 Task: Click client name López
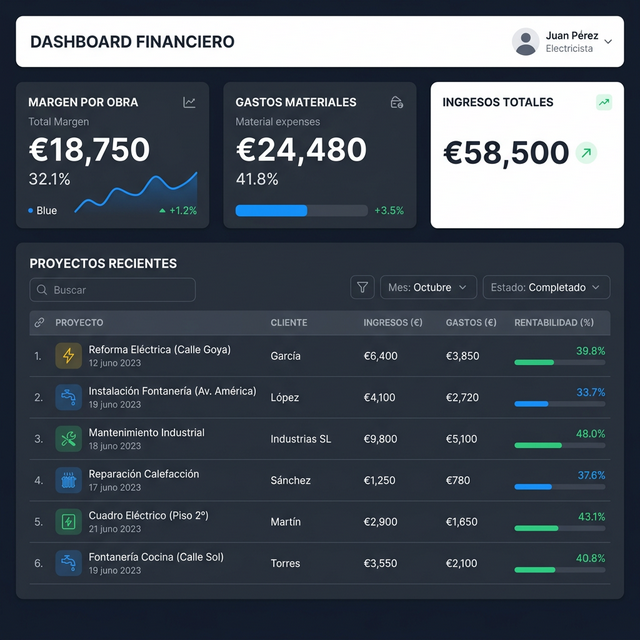pos(284,398)
